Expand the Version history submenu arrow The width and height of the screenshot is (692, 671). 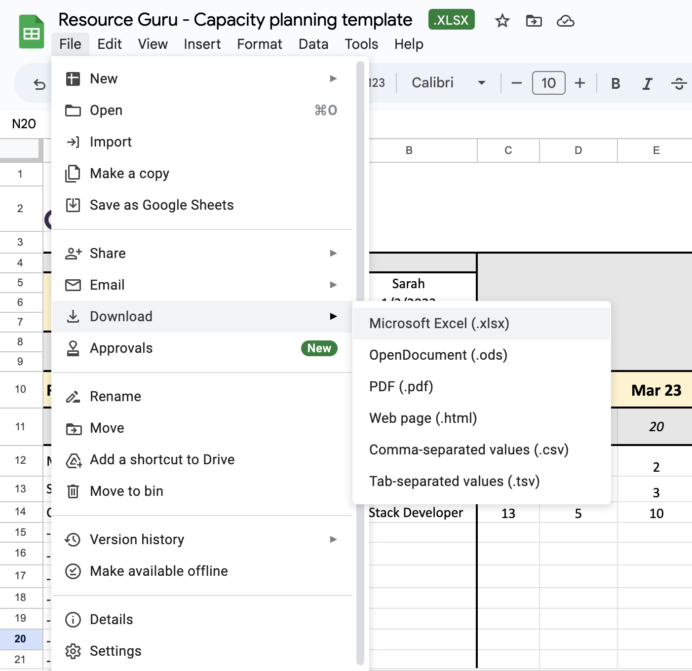(333, 539)
